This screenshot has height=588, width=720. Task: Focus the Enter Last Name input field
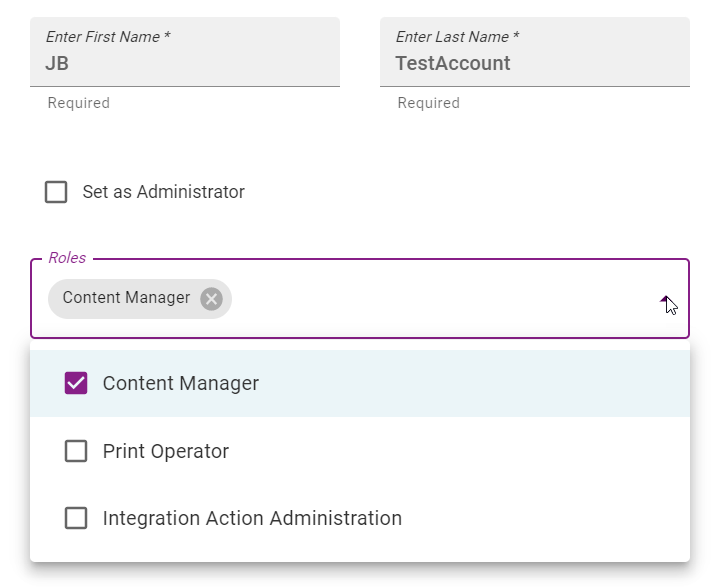(x=535, y=52)
